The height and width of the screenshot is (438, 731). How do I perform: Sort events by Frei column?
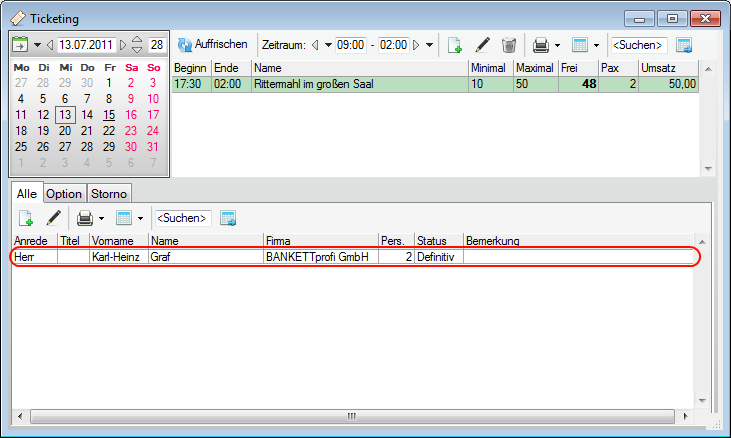[578, 68]
